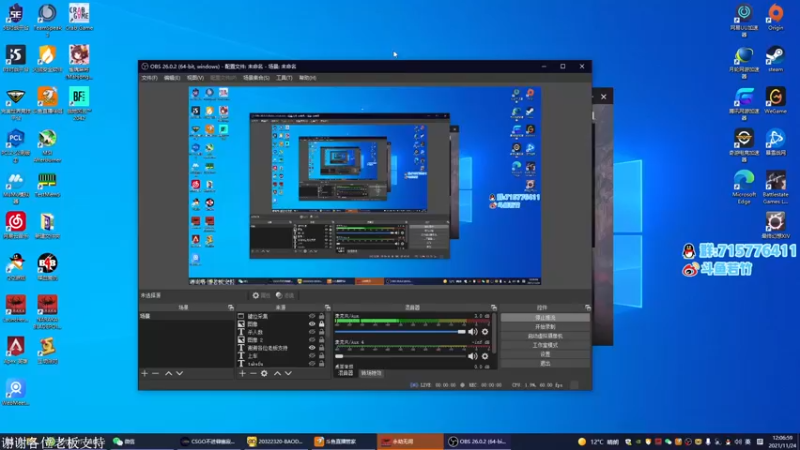
Task: Toggle visibility of 图像 source
Action: 312,324
